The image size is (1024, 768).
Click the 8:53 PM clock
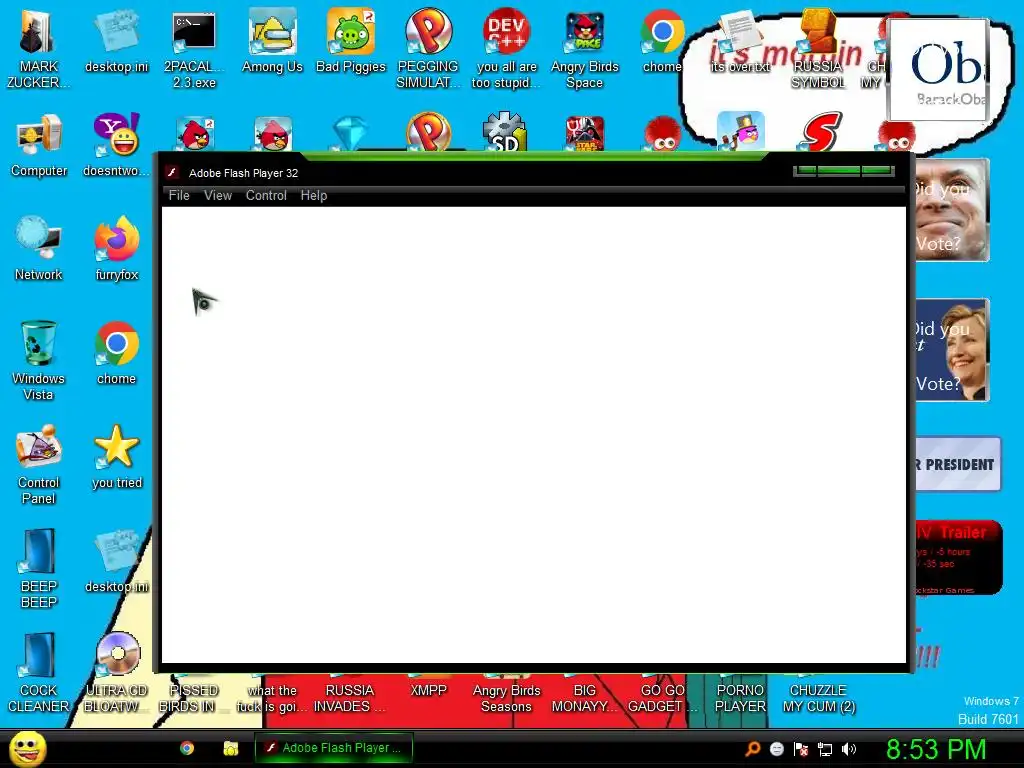click(x=936, y=749)
